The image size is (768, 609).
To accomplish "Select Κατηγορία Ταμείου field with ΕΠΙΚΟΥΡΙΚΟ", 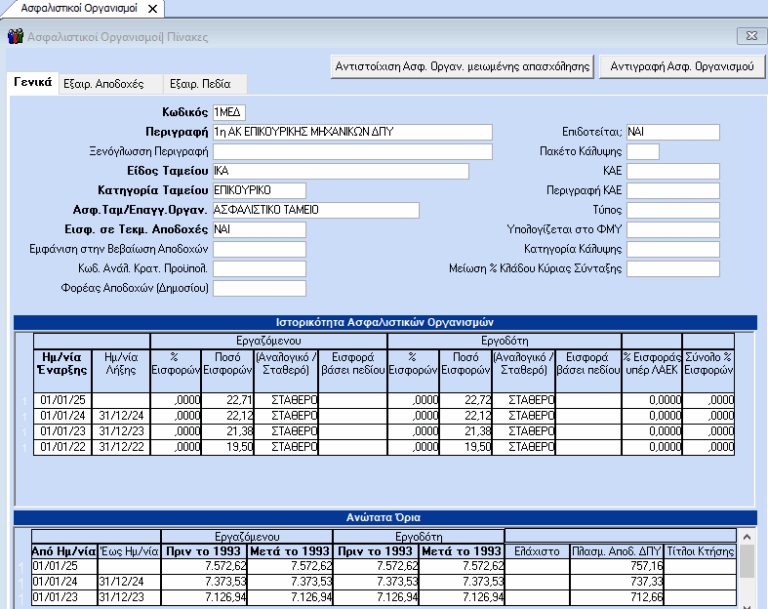I will (x=258, y=190).
